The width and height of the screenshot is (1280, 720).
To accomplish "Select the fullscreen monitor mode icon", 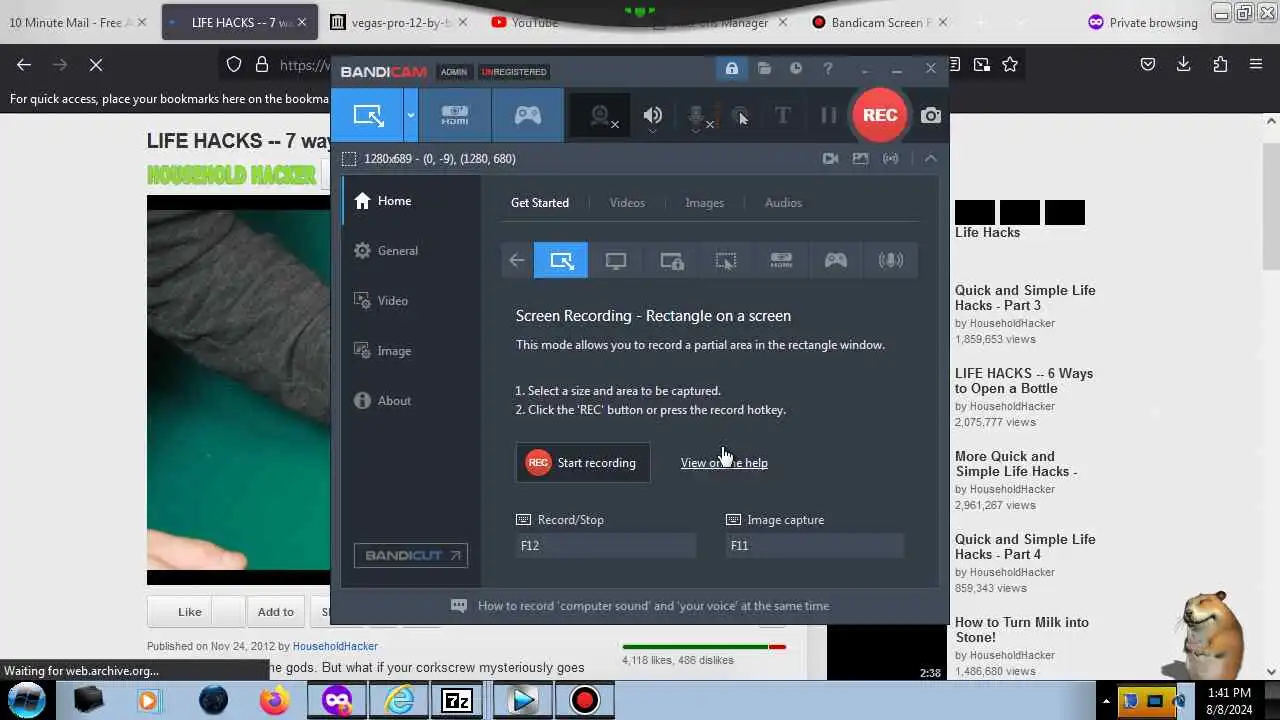I will (616, 261).
